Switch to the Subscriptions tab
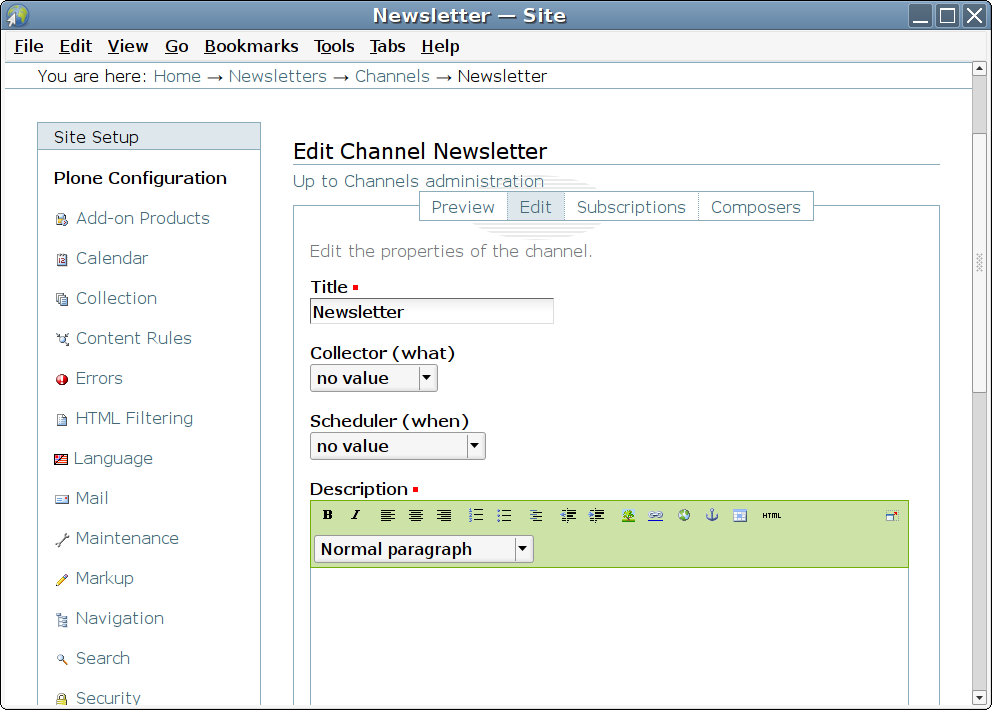Viewport: 992px width, 710px height. click(631, 207)
